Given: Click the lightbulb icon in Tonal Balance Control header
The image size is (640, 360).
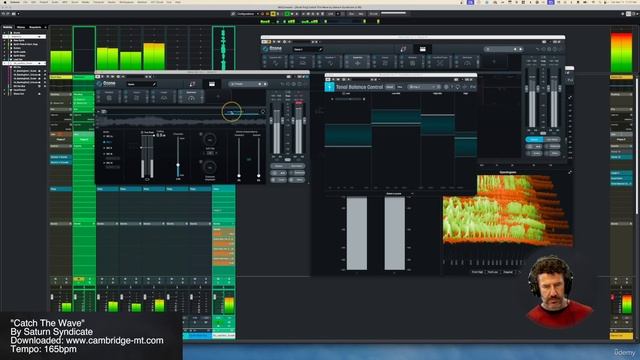Looking at the screenshot, I should [x=458, y=87].
